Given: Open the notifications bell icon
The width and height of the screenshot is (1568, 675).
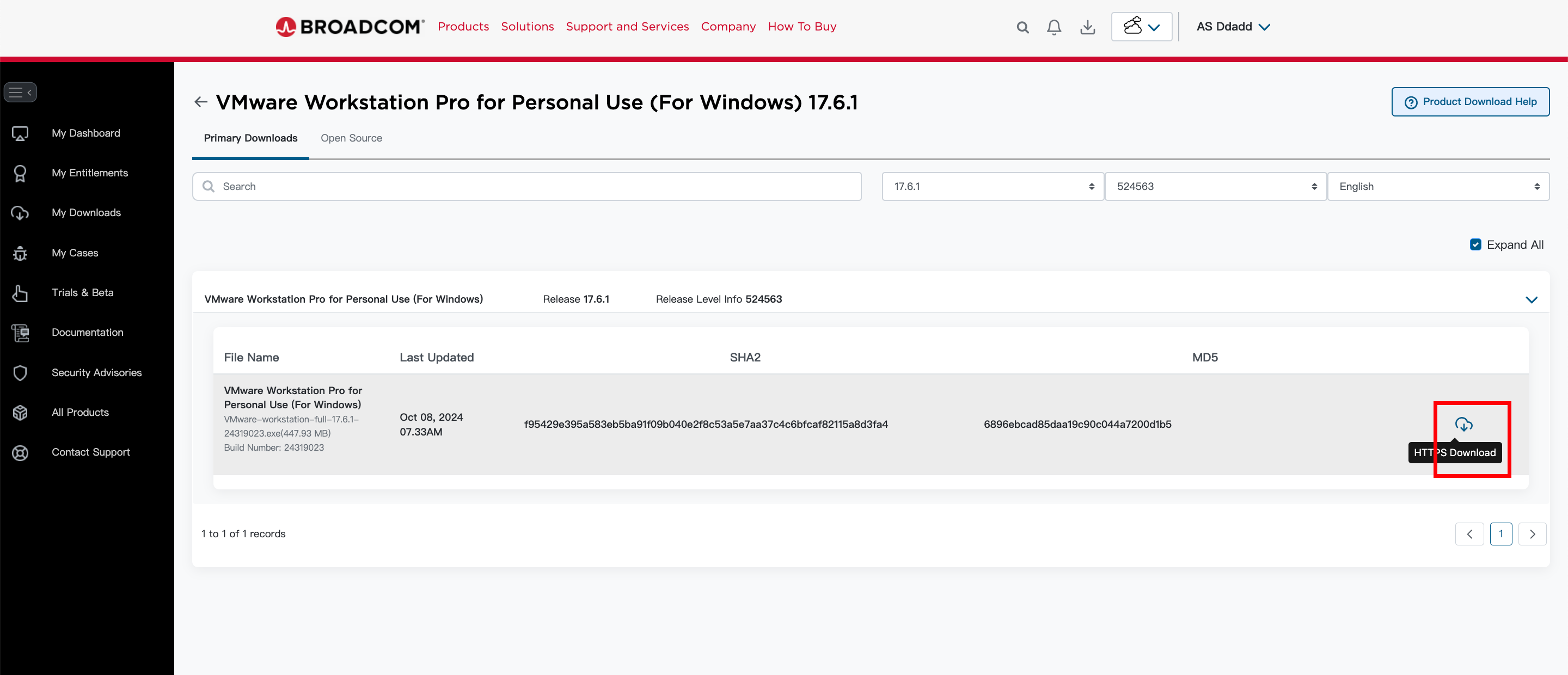Looking at the screenshot, I should [1054, 27].
